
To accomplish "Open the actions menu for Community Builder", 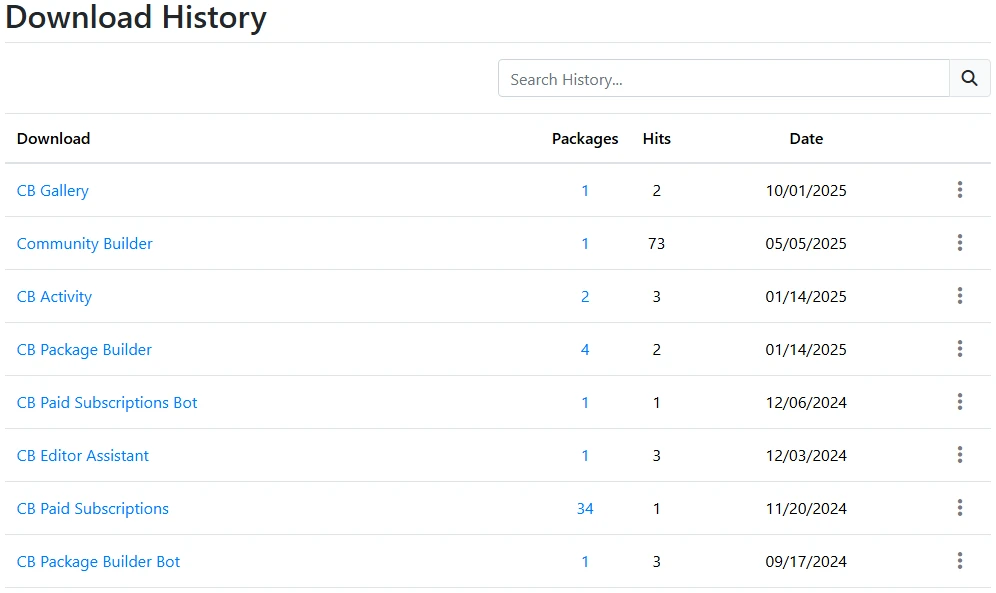I will [x=959, y=243].
